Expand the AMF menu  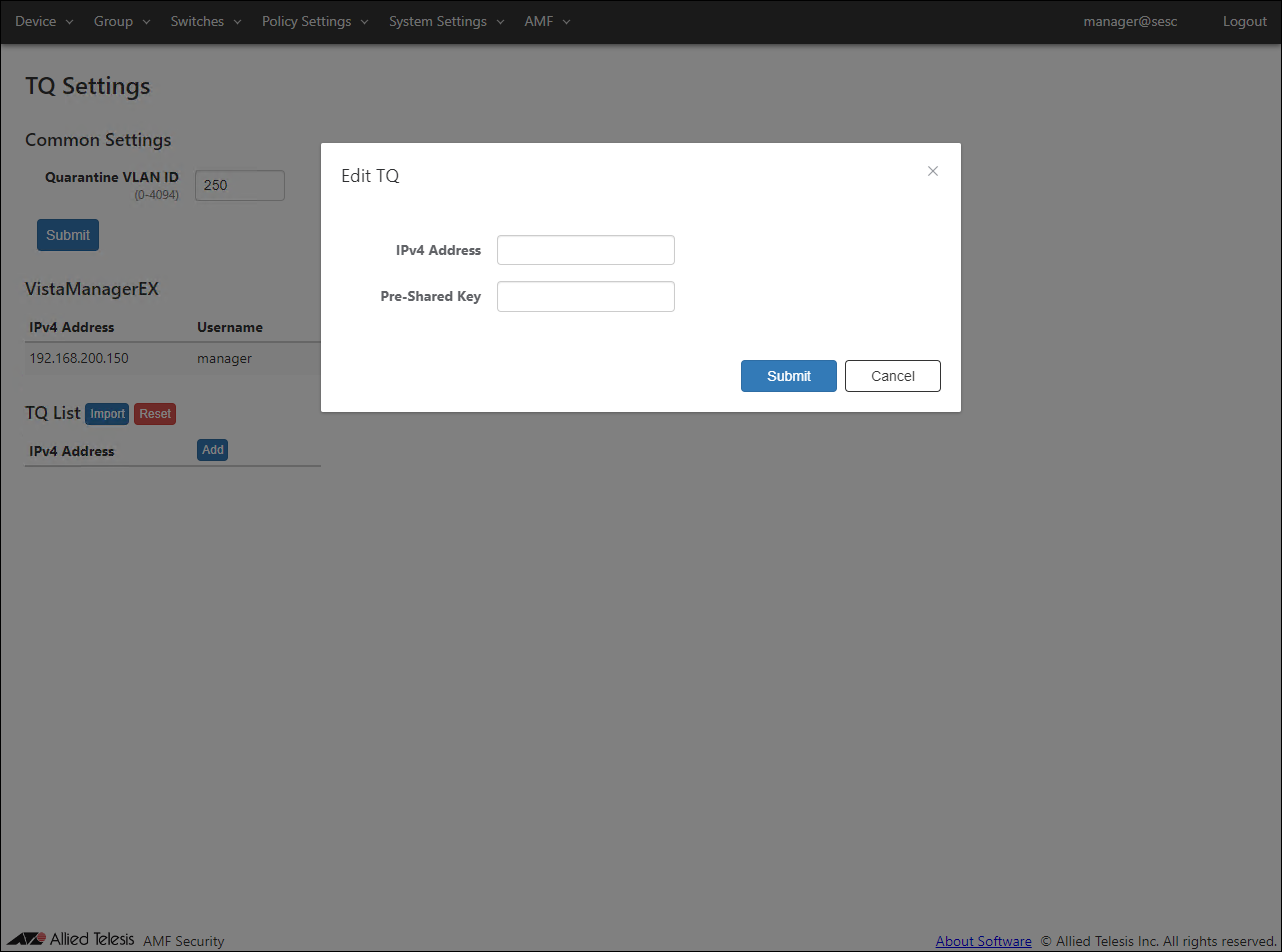tap(547, 21)
